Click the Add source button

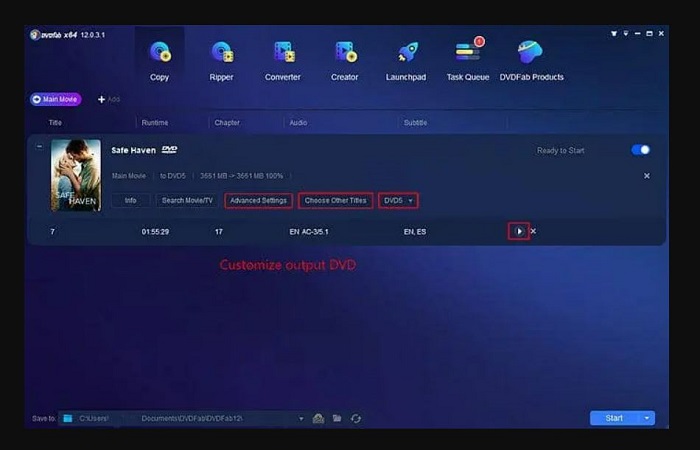108,99
